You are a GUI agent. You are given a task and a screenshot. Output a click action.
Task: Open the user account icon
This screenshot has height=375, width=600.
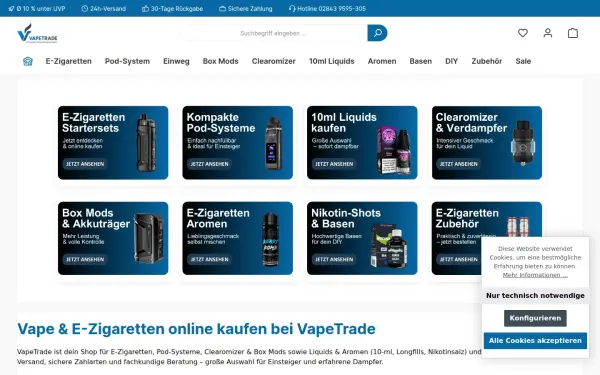(548, 33)
